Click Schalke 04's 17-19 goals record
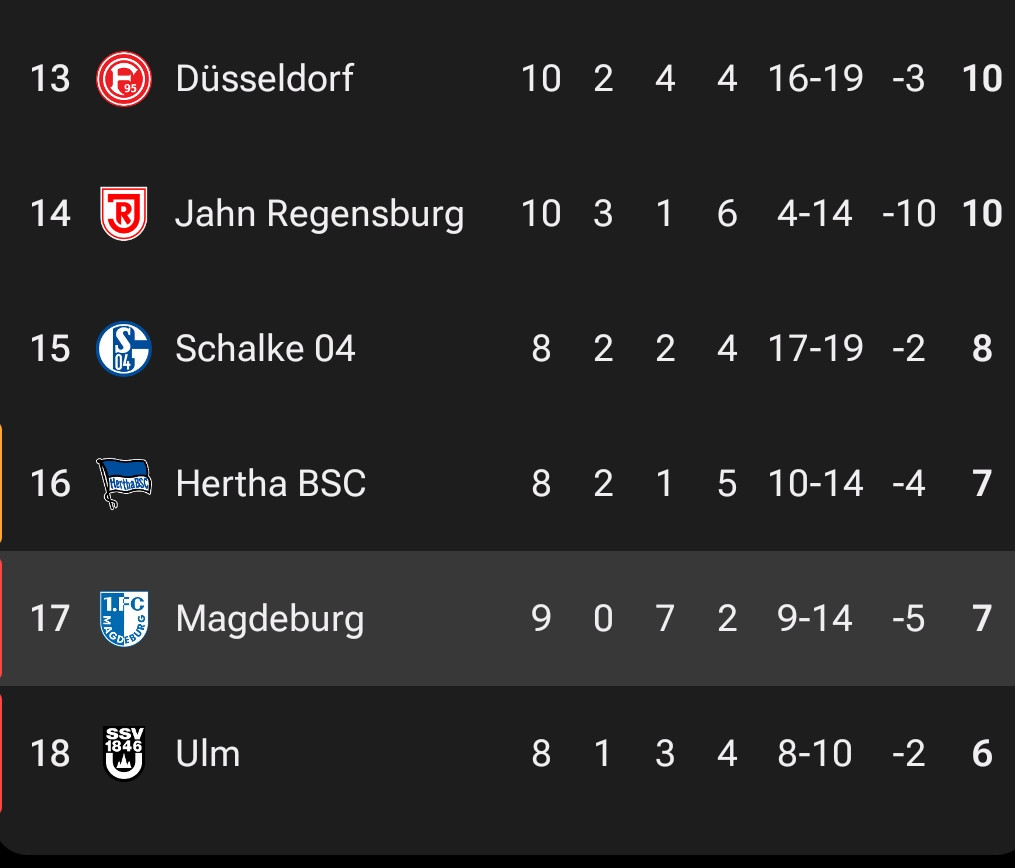 (815, 349)
